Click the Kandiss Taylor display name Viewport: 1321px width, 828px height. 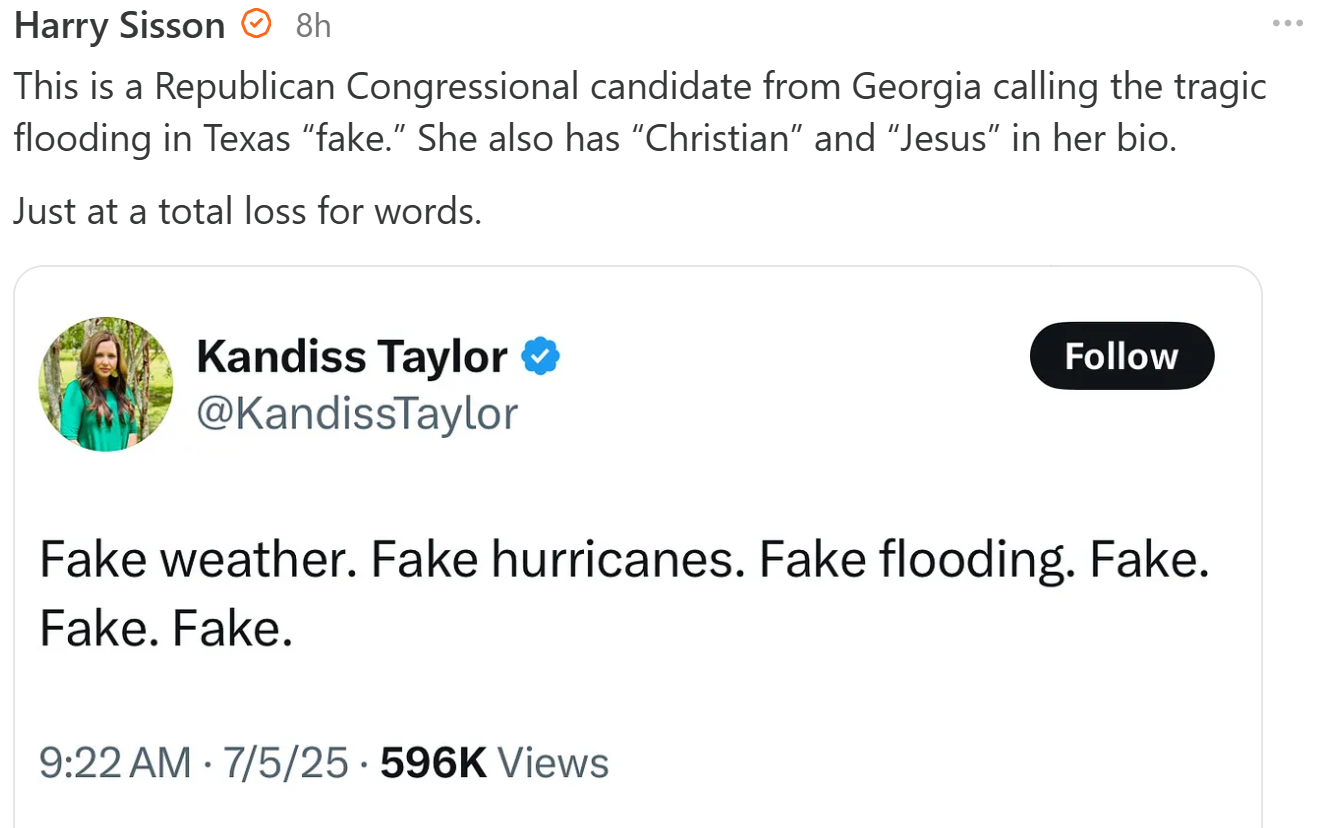click(352, 357)
